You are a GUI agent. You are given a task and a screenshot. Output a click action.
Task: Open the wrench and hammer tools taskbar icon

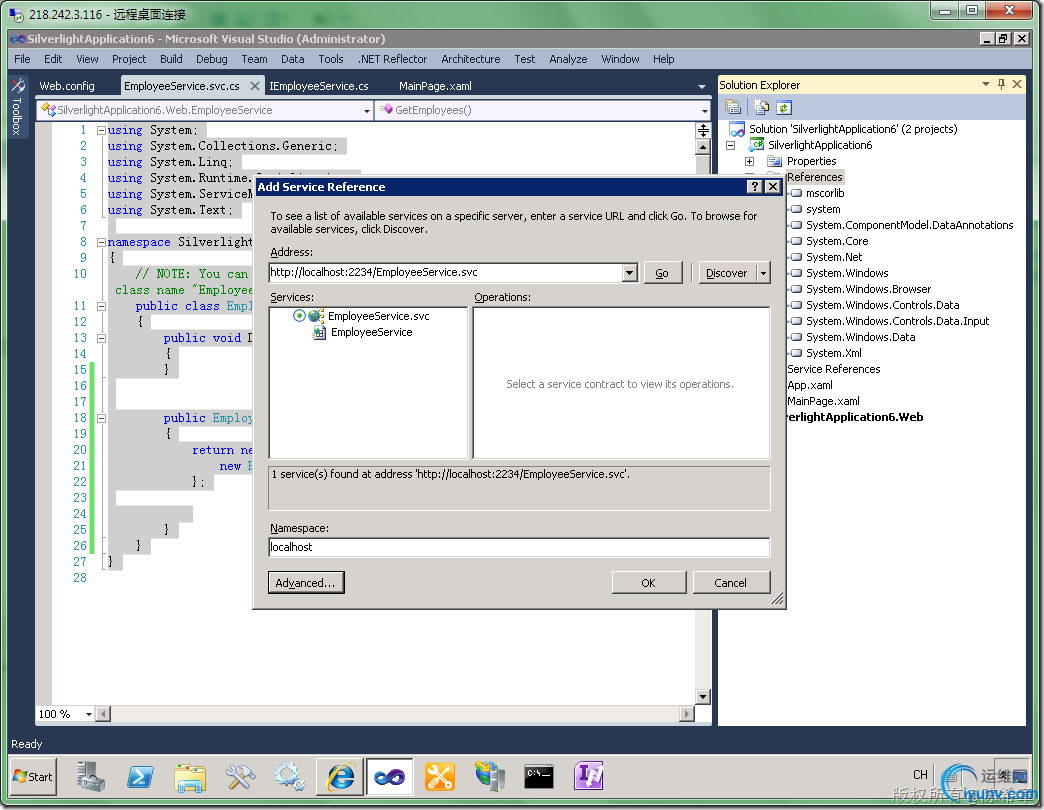click(240, 776)
